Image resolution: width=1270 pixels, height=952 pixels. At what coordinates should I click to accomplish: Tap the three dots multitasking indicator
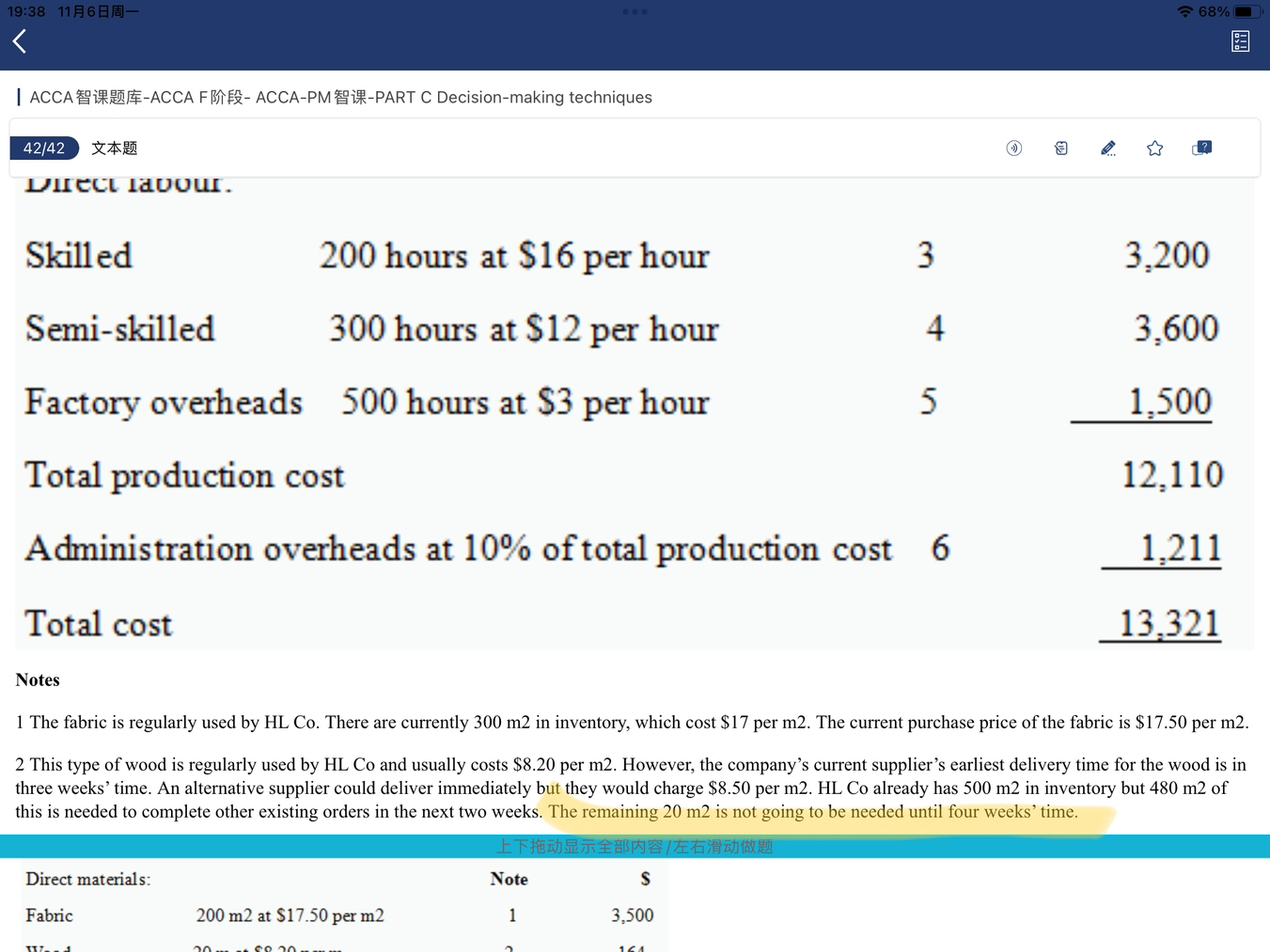pyautogui.click(x=635, y=12)
